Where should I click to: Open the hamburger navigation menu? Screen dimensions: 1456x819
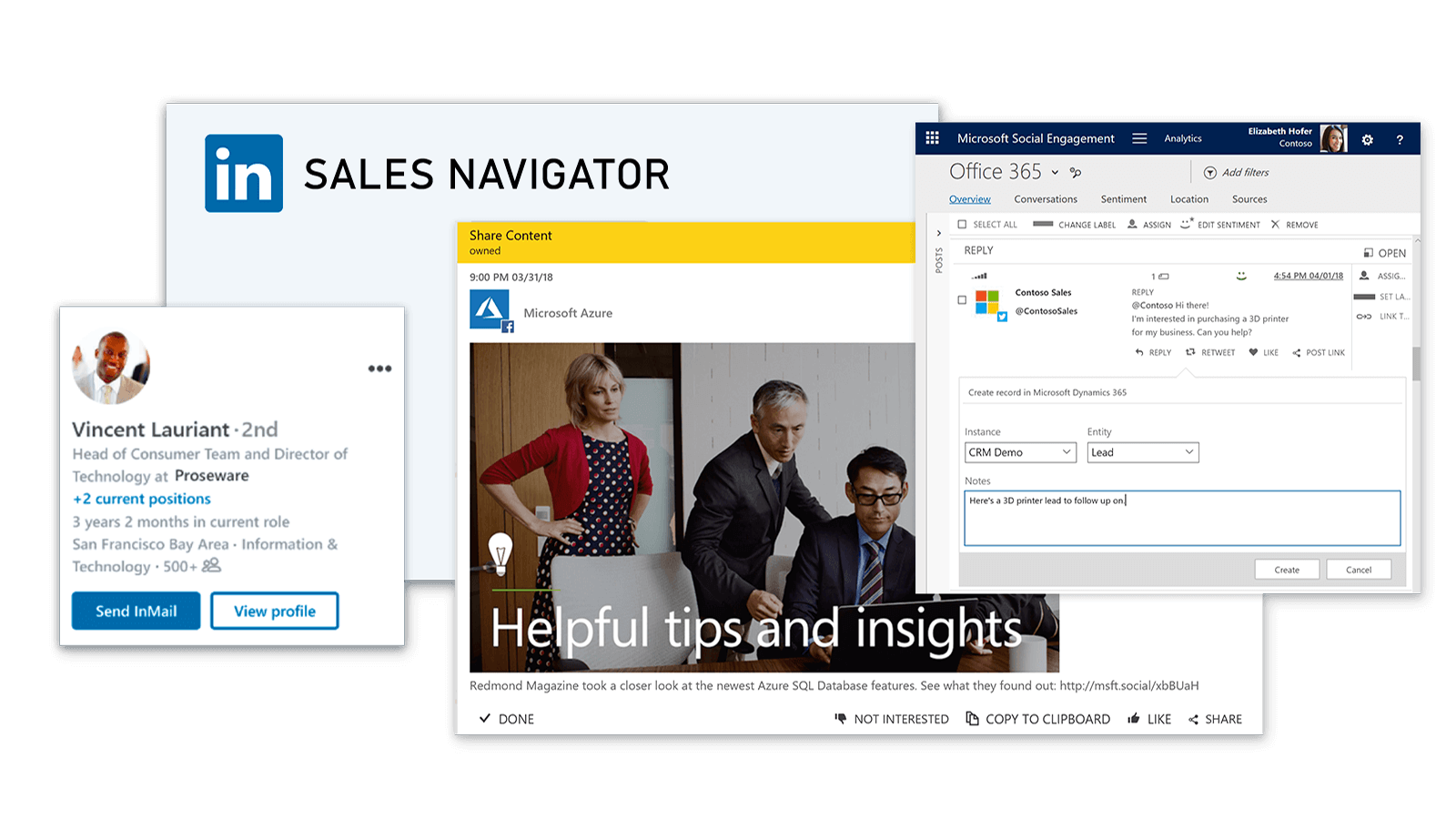[1139, 138]
